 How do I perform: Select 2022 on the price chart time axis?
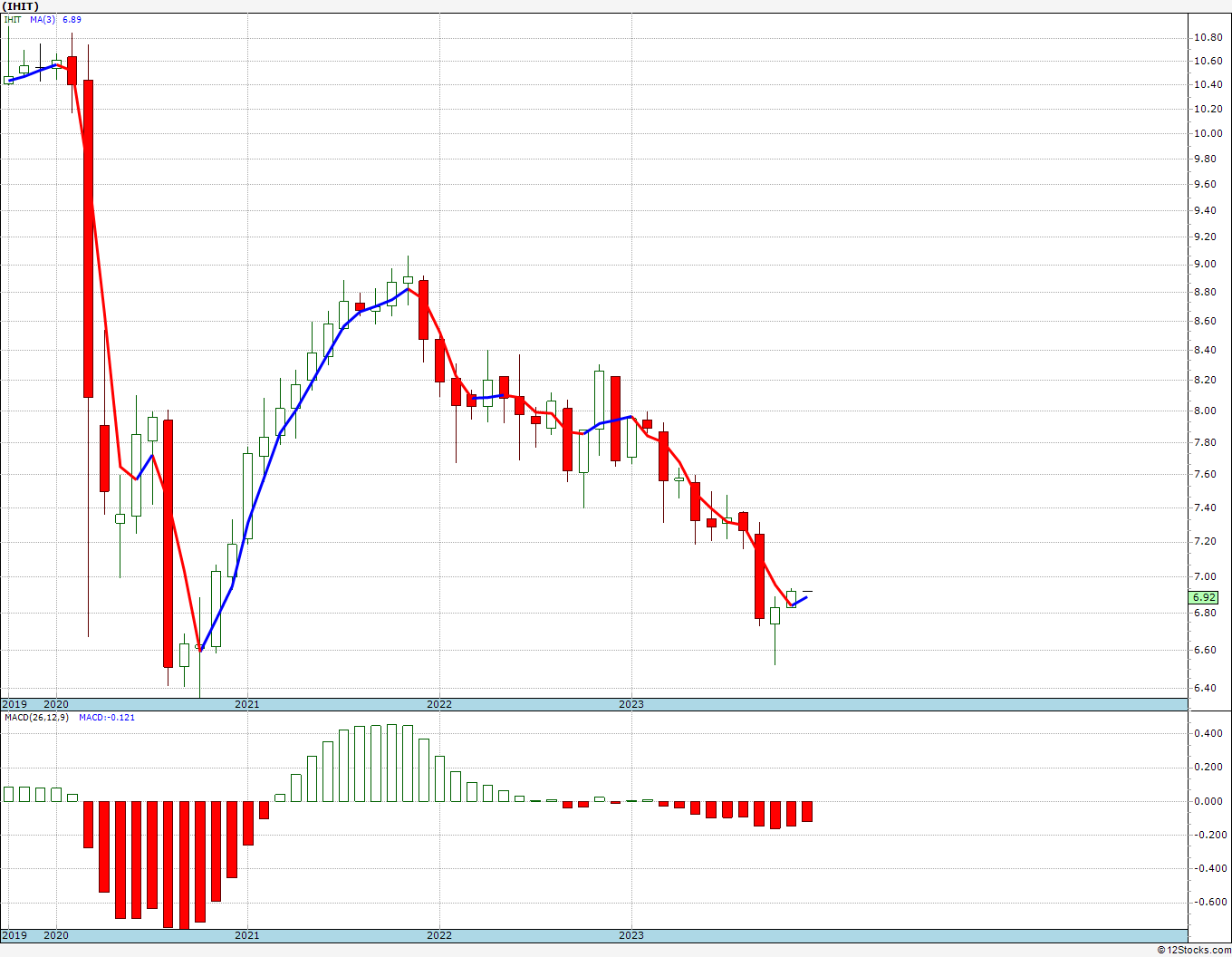(439, 704)
